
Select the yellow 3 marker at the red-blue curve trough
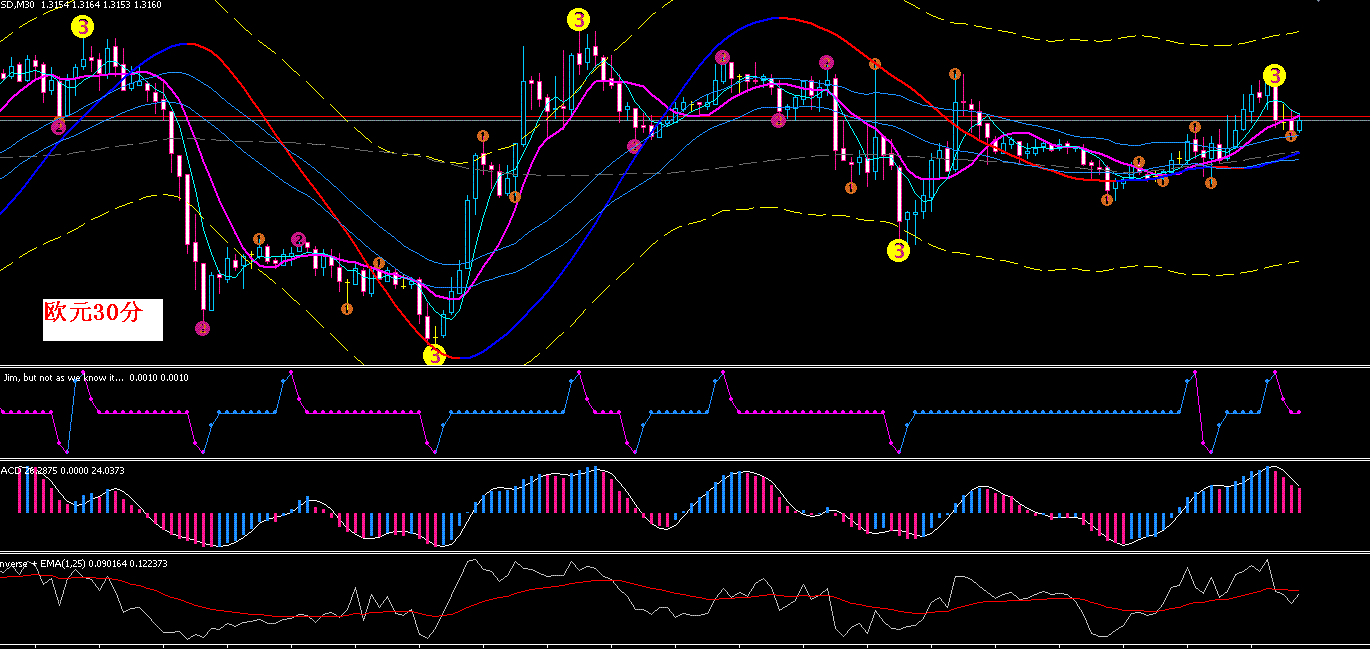coord(434,354)
